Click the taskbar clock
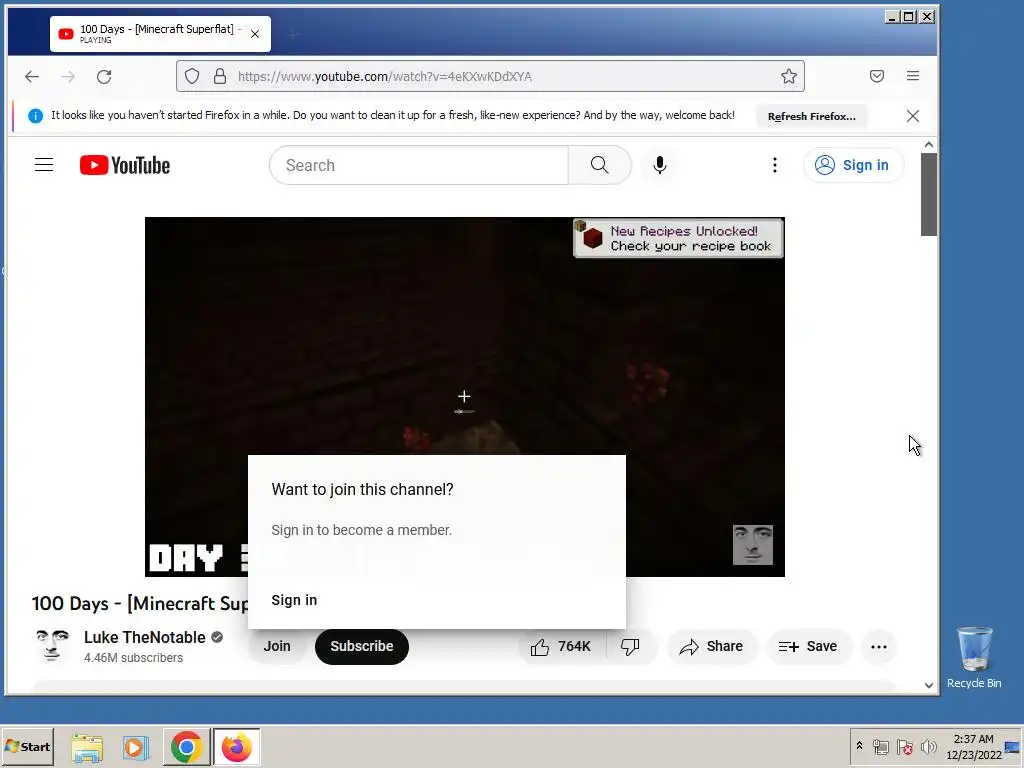This screenshot has height=768, width=1024. pos(973,746)
